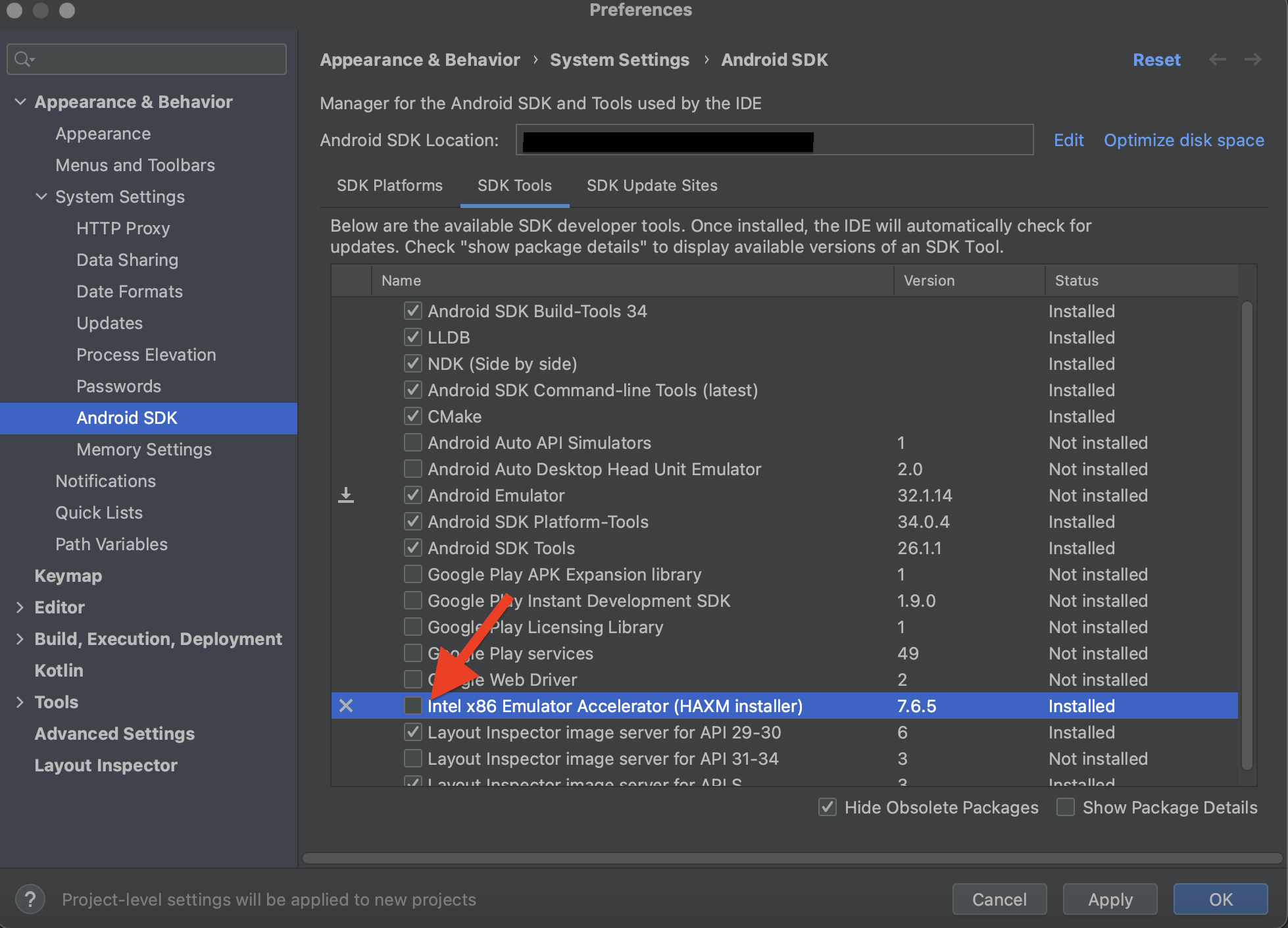
Task: Click the Android SDK Location field
Action: pyautogui.click(x=775, y=140)
